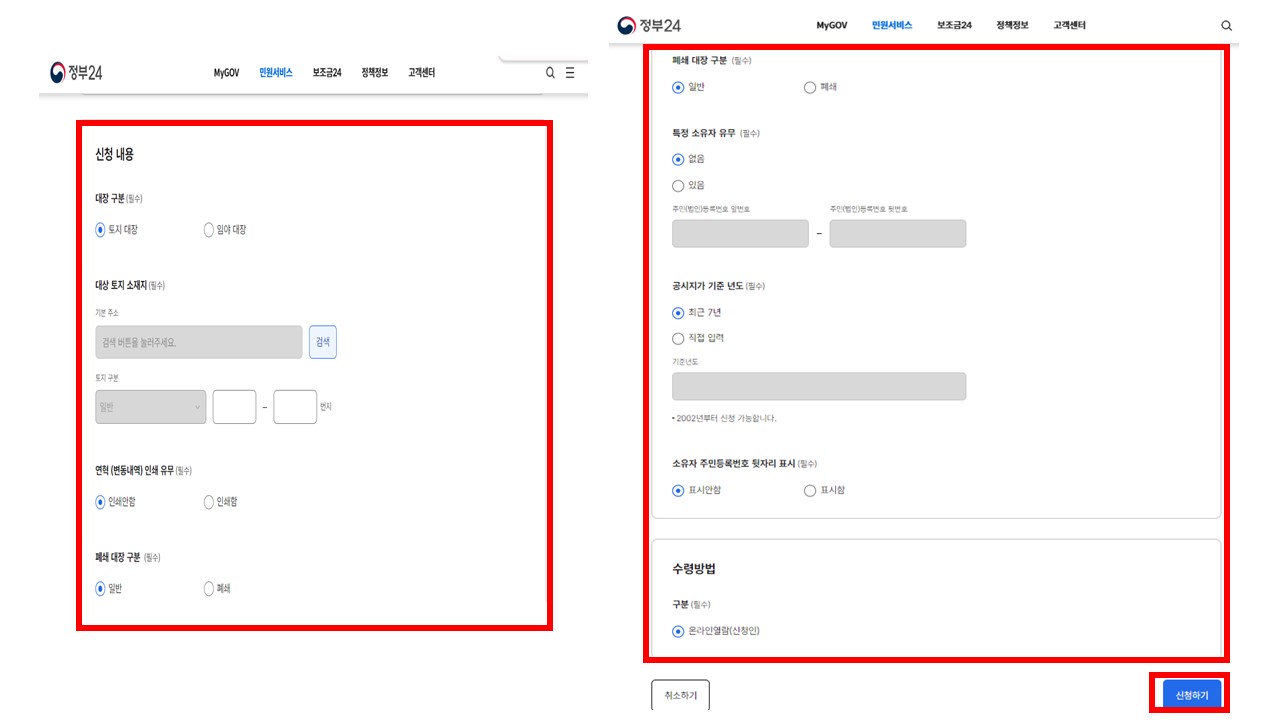Click the blue 신청하기 submit button
The image size is (1280, 720).
pos(1192,693)
